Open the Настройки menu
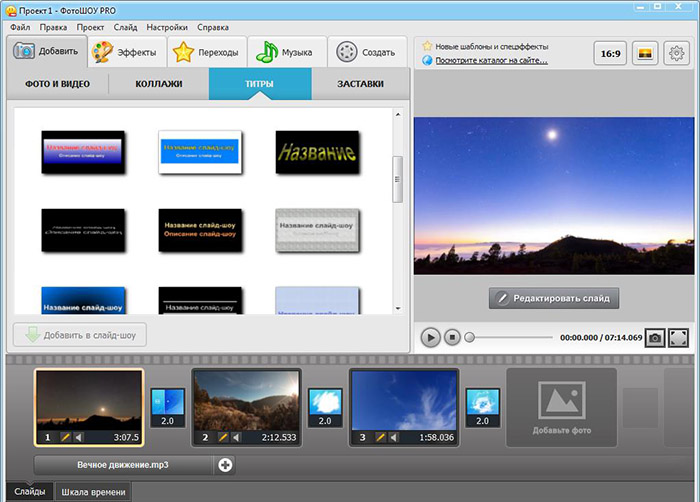The width and height of the screenshot is (700, 502). pos(167,27)
